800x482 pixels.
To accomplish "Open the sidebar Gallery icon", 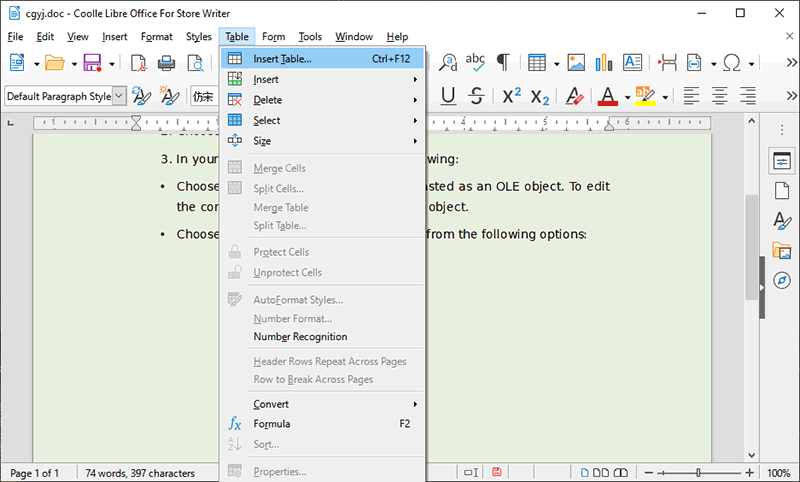I will (x=781, y=250).
